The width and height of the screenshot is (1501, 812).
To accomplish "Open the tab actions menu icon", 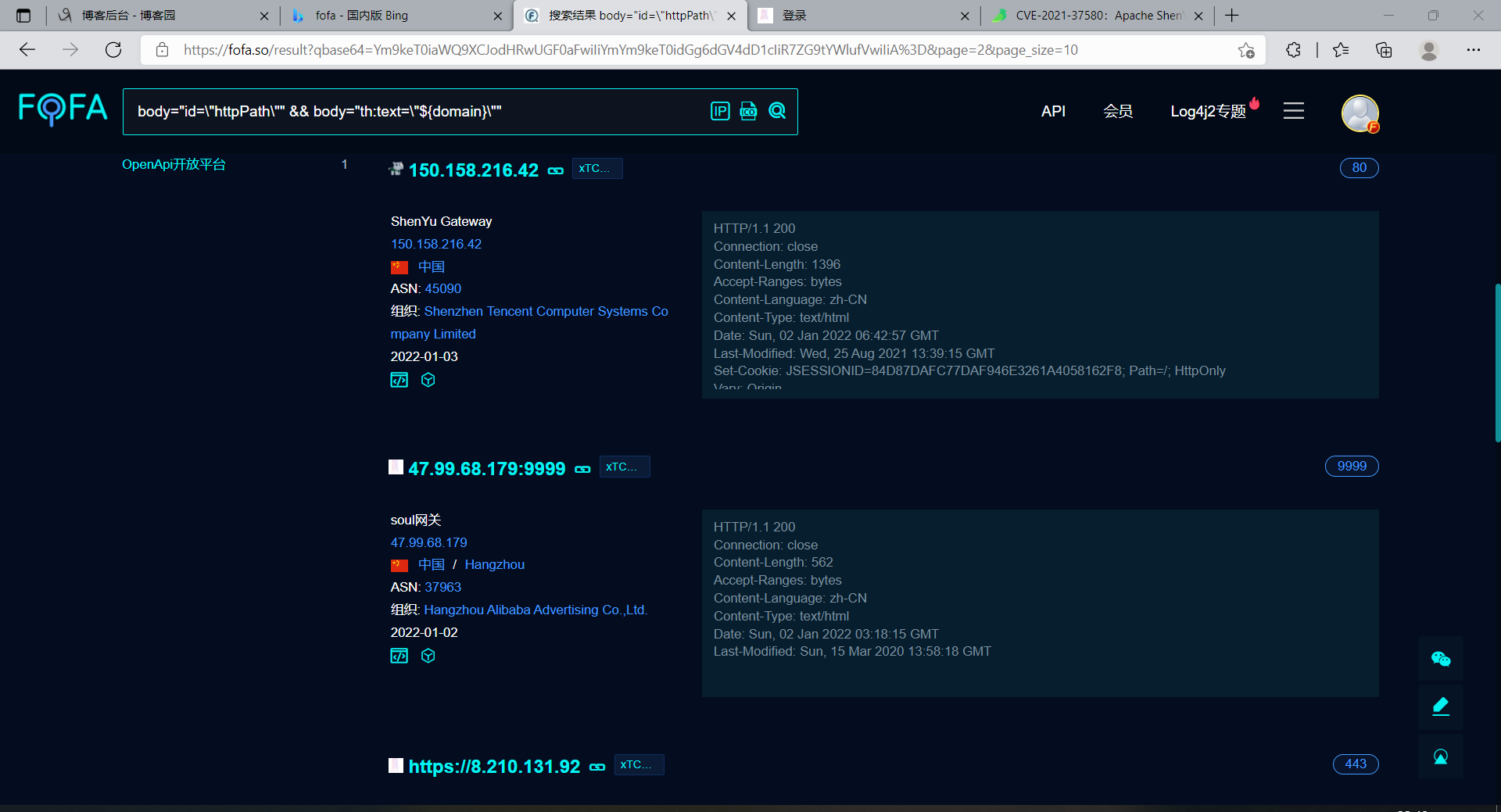I will pos(23,16).
